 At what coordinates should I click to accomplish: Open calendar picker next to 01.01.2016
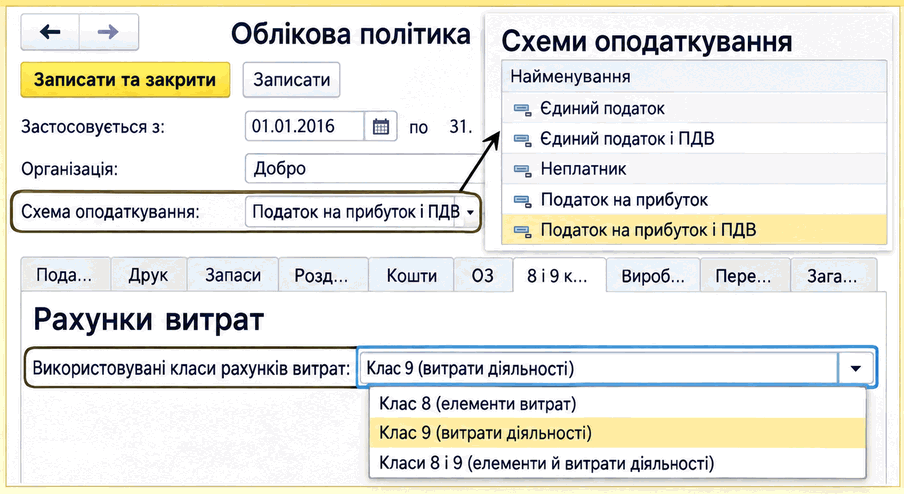(381, 126)
